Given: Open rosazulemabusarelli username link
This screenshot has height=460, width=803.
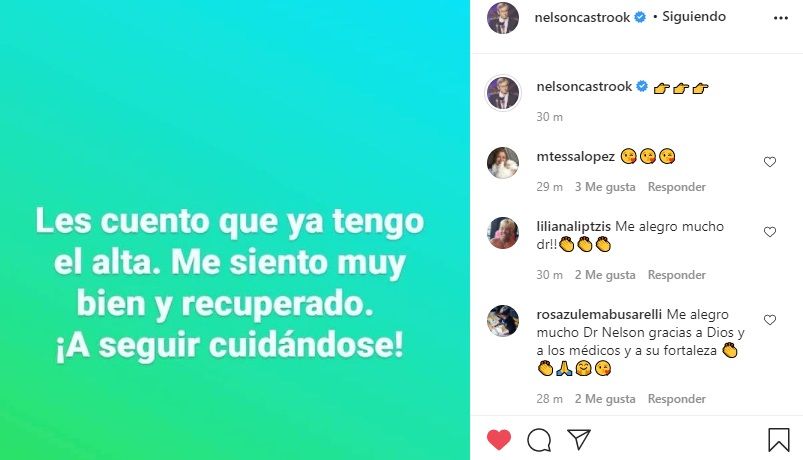Looking at the screenshot, I should [x=599, y=314].
